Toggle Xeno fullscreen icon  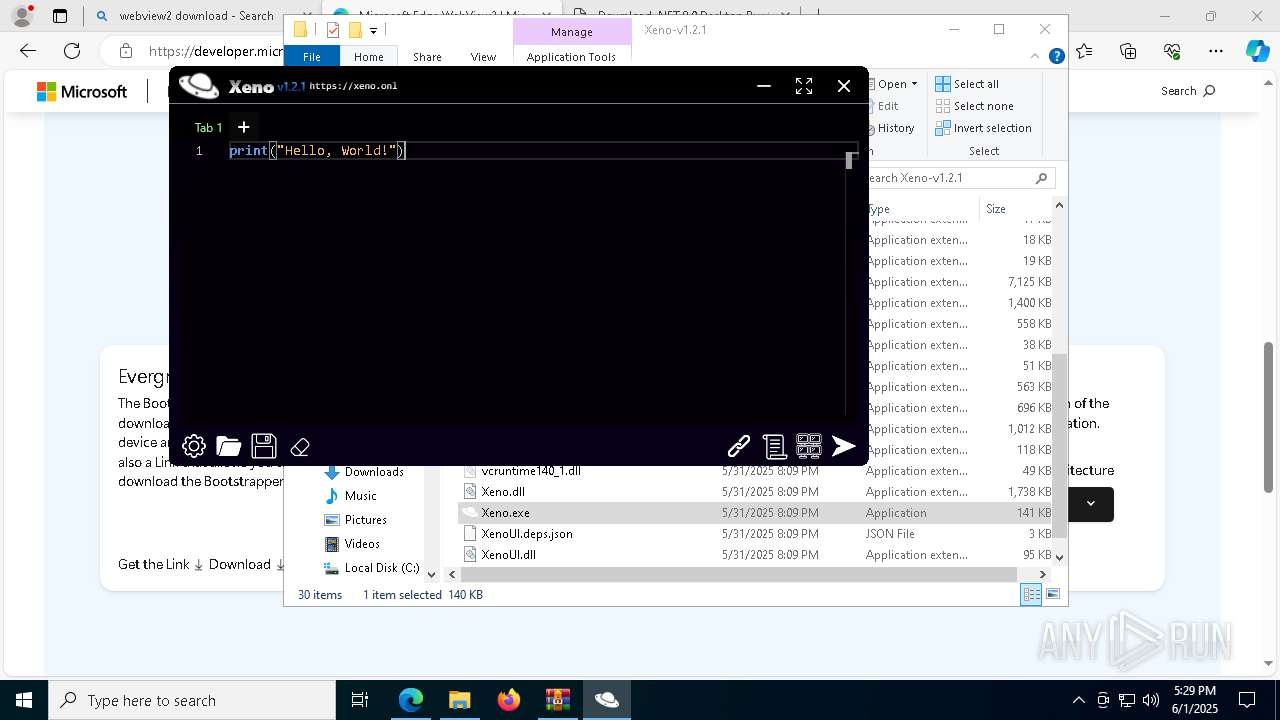(804, 86)
